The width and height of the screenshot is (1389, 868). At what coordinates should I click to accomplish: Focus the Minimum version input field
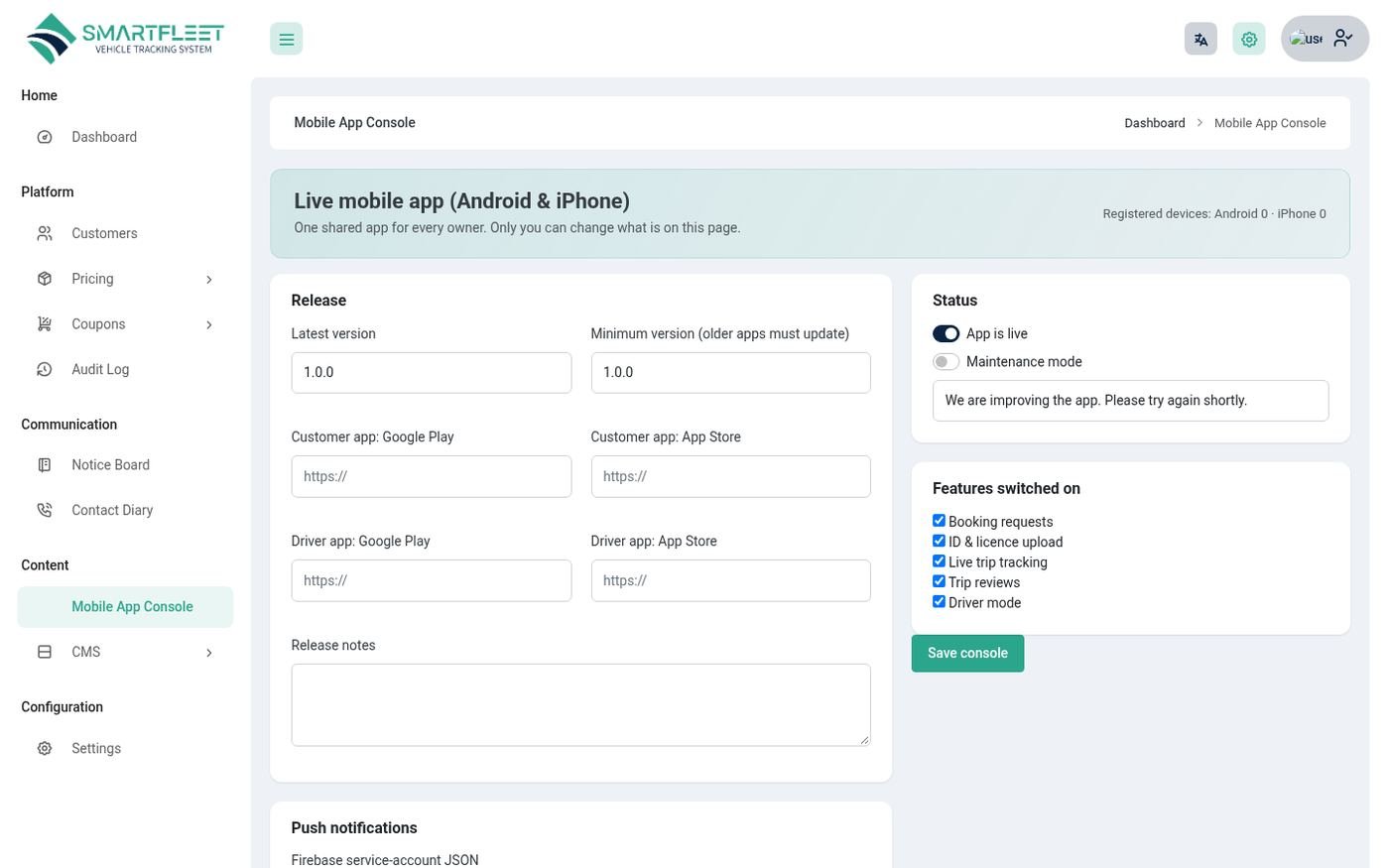pos(731,373)
